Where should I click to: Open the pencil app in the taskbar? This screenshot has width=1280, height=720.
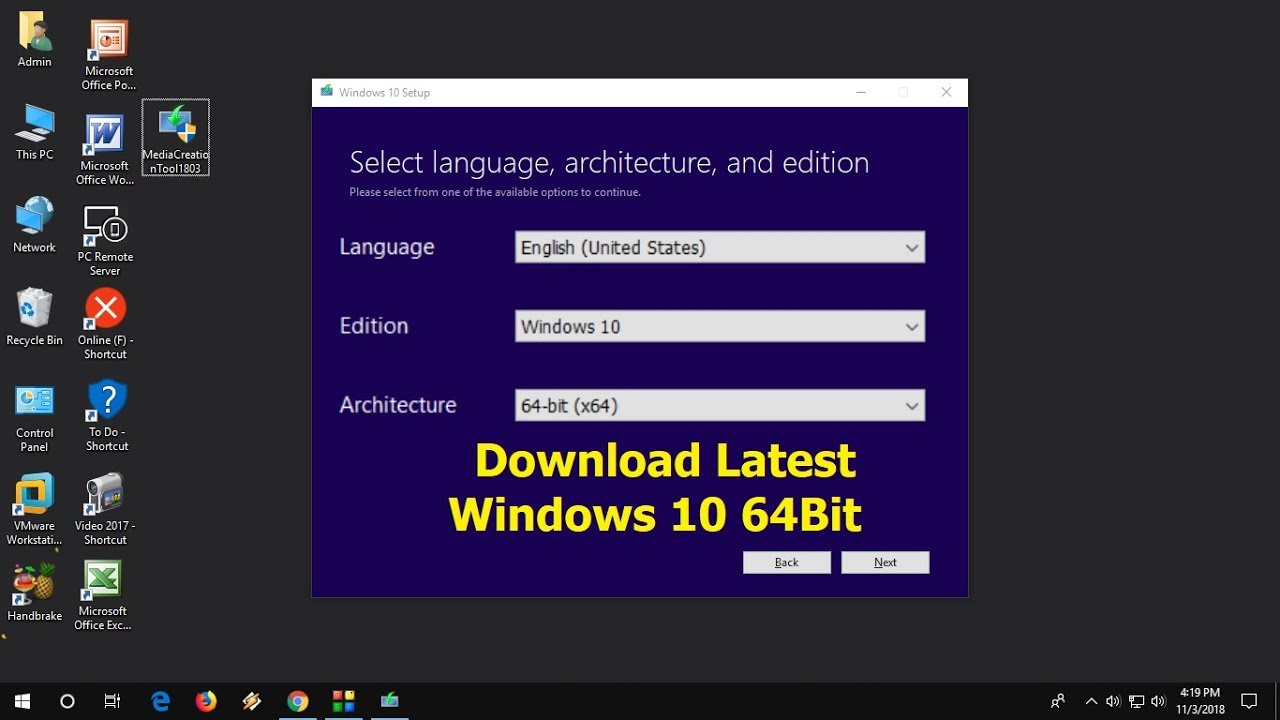(x=252, y=701)
